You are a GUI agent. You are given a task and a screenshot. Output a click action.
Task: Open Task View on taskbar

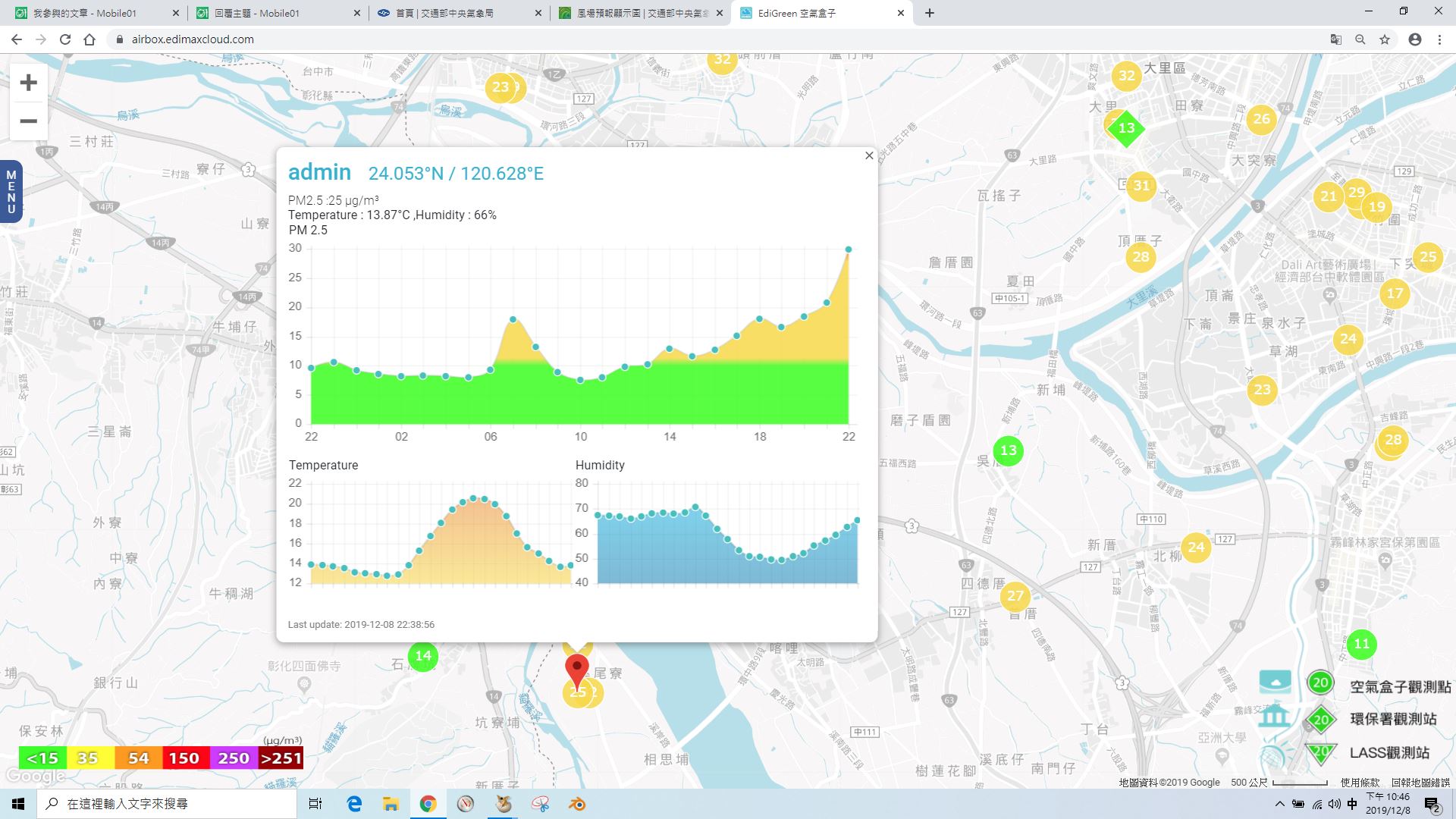pos(315,804)
